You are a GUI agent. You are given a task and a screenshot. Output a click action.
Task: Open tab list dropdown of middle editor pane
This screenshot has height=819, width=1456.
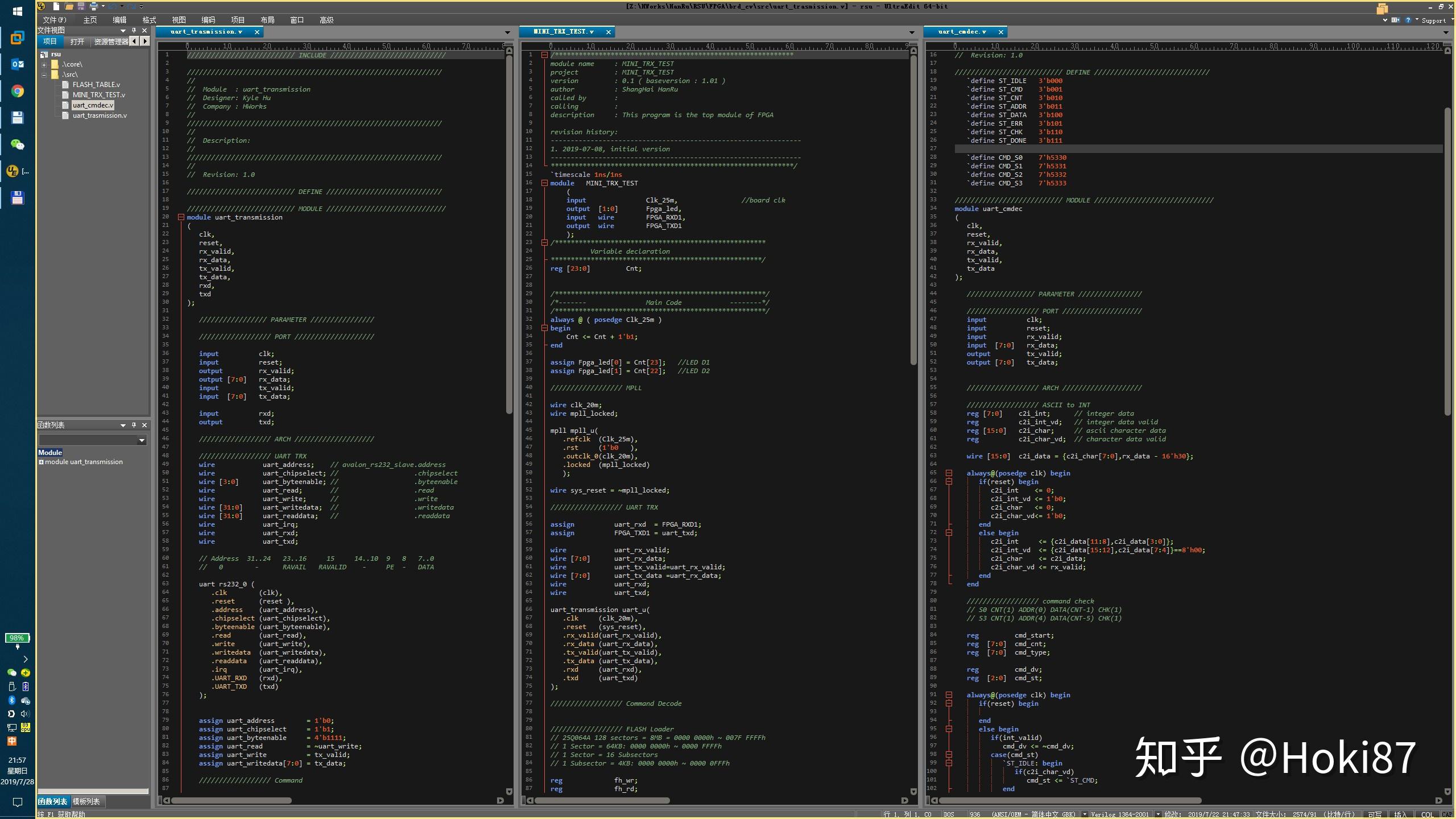click(x=912, y=32)
